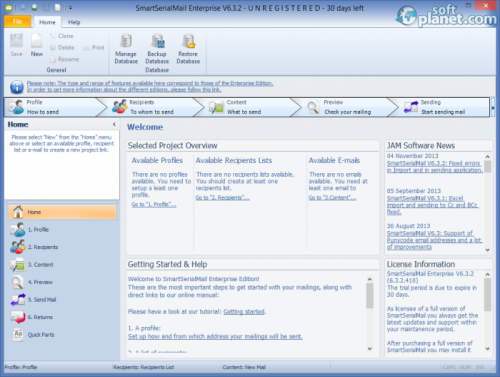Click the 'Go to 2. Recipients' link
The width and height of the screenshot is (500, 377).
[222, 198]
